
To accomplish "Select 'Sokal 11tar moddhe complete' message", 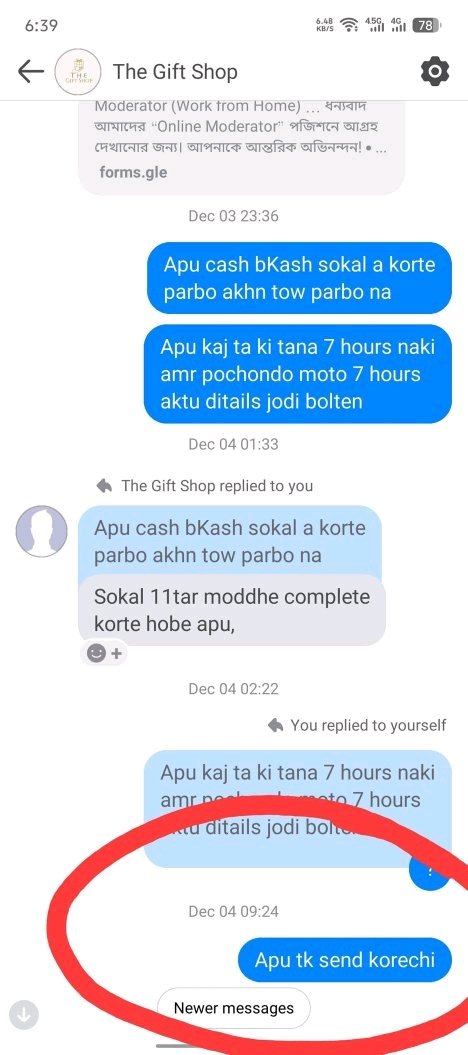I will click(232, 610).
